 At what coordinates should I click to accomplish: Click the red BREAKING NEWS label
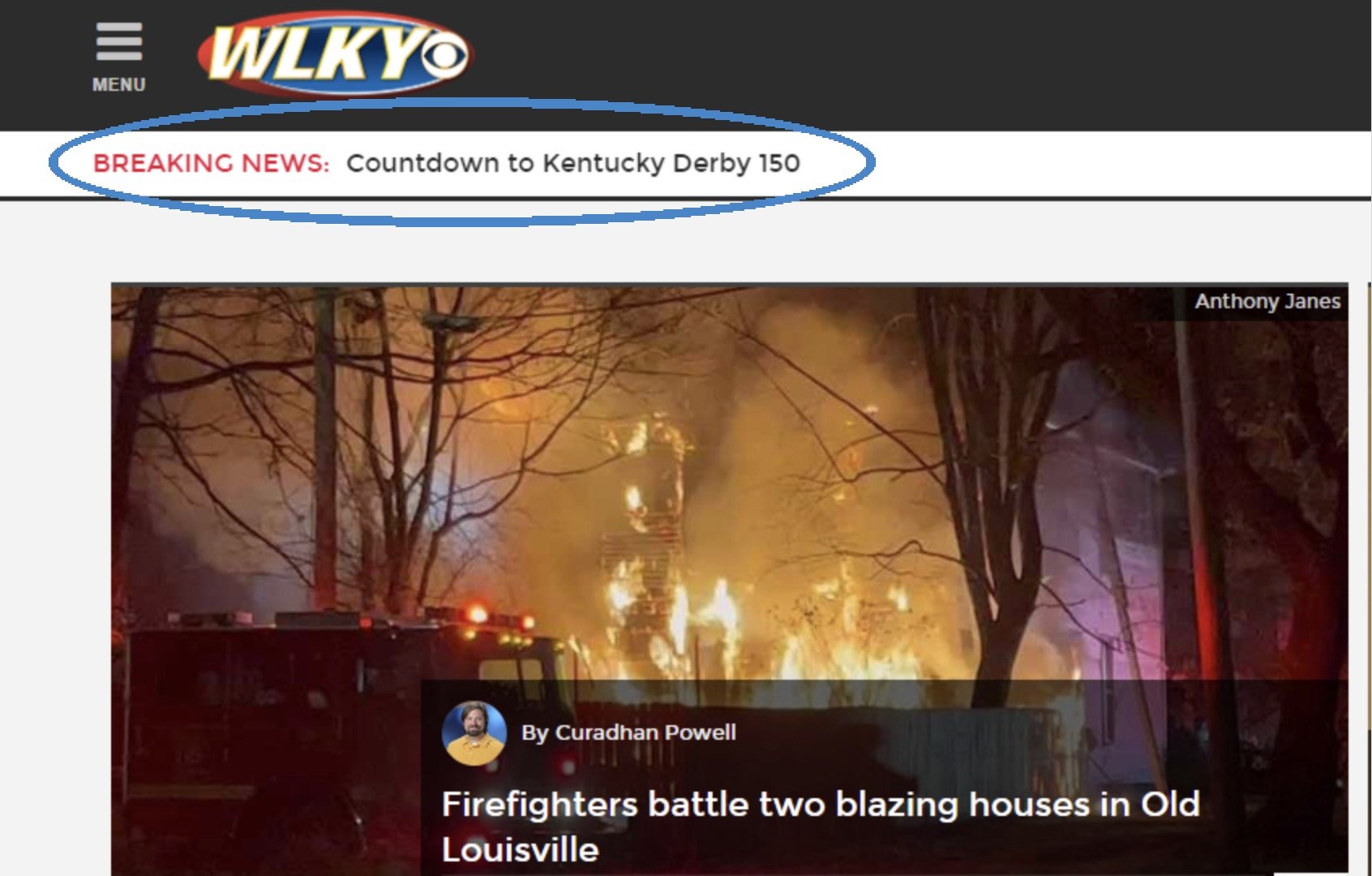click(212, 163)
